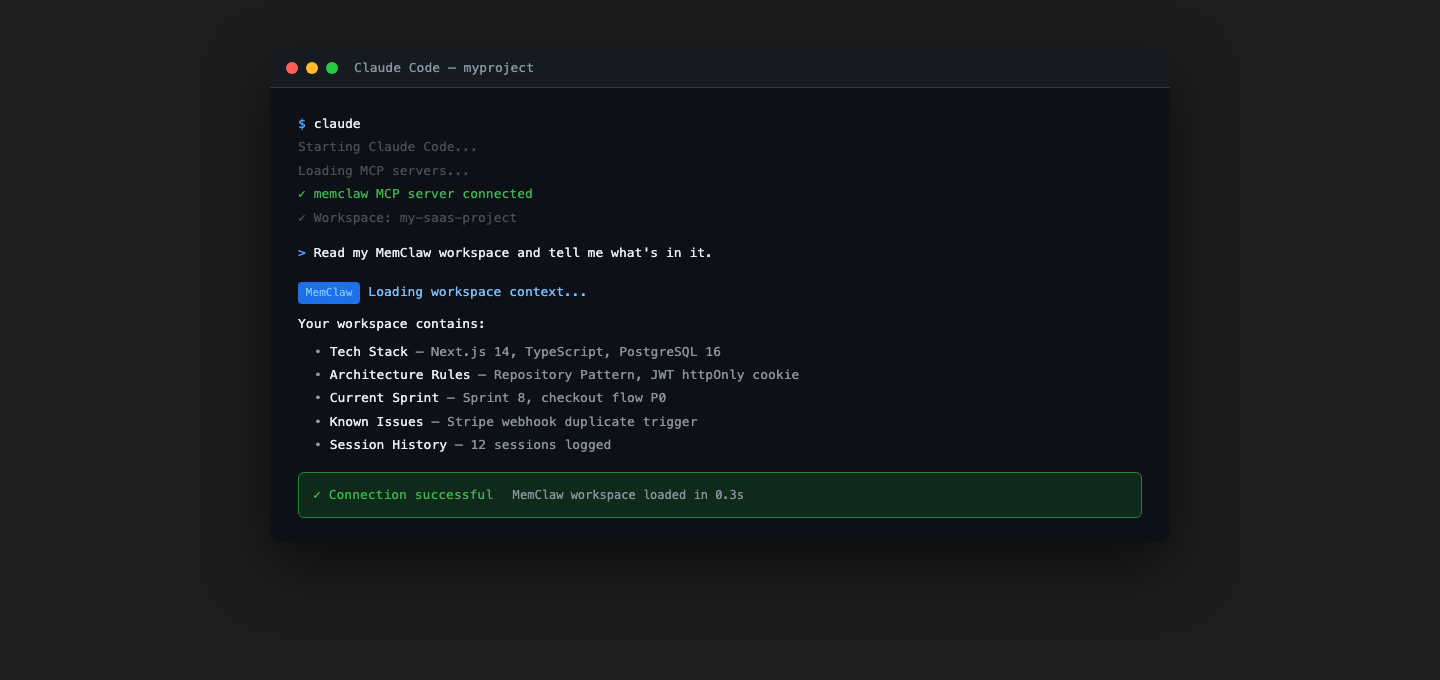Screen dimensions: 1440x680
Task: Click the checkmark inside the success banner
Action: pos(316,494)
